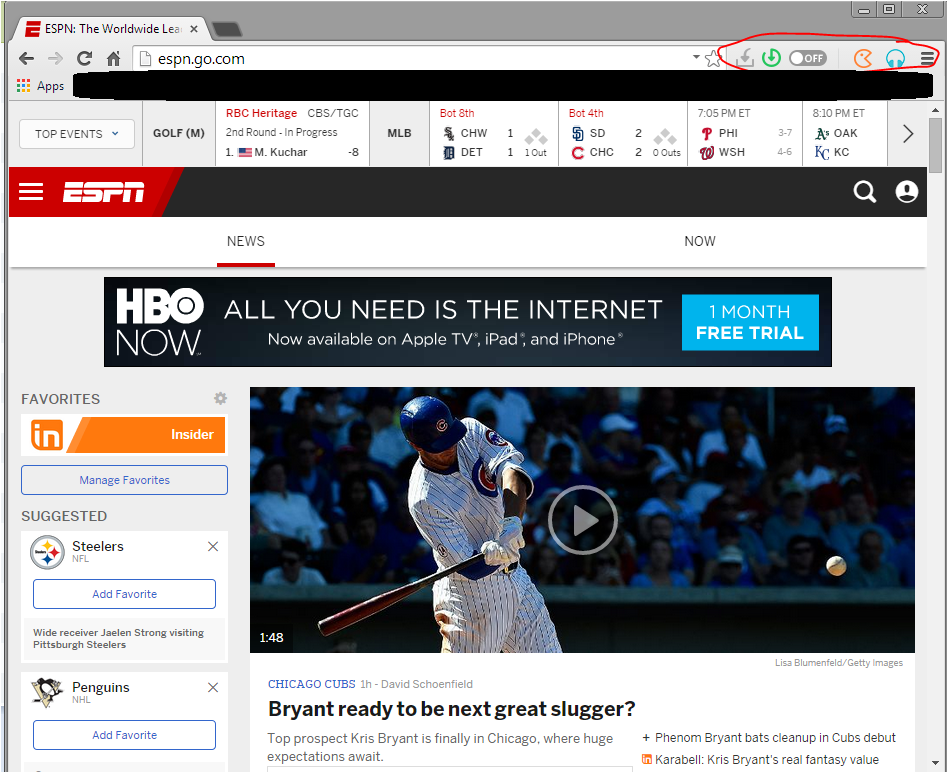
Task: Switch to the NOW tab
Action: click(699, 241)
